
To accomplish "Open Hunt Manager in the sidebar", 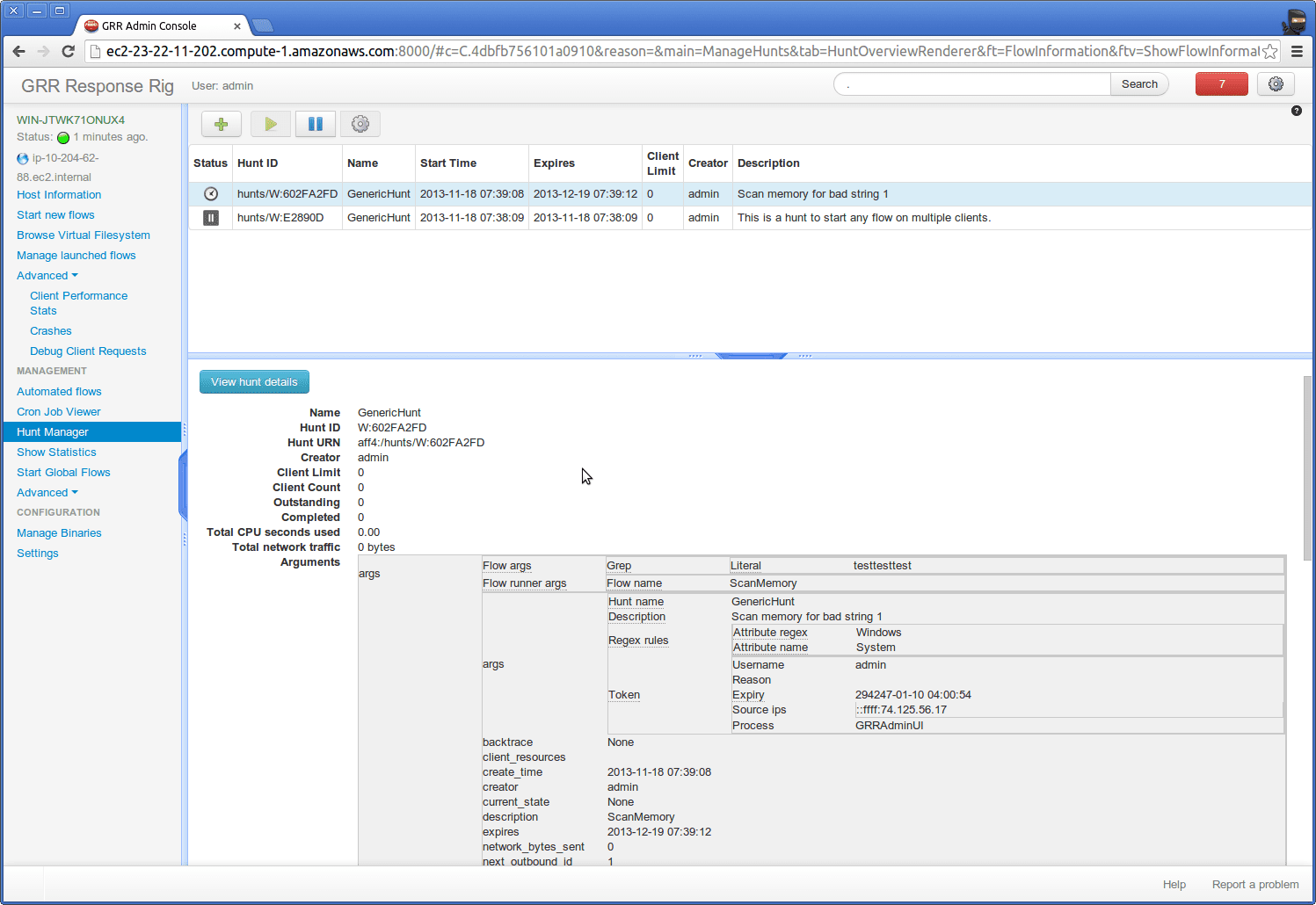I will click(x=53, y=432).
